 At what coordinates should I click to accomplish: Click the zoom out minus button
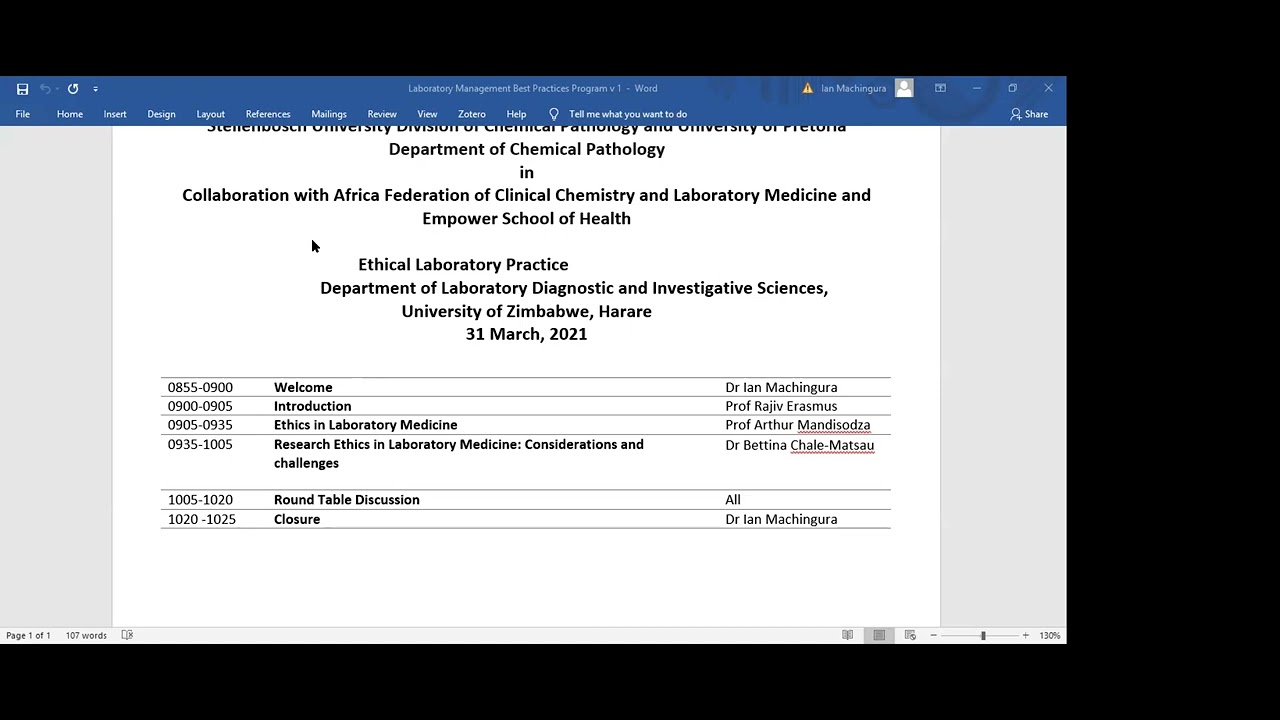coord(934,636)
